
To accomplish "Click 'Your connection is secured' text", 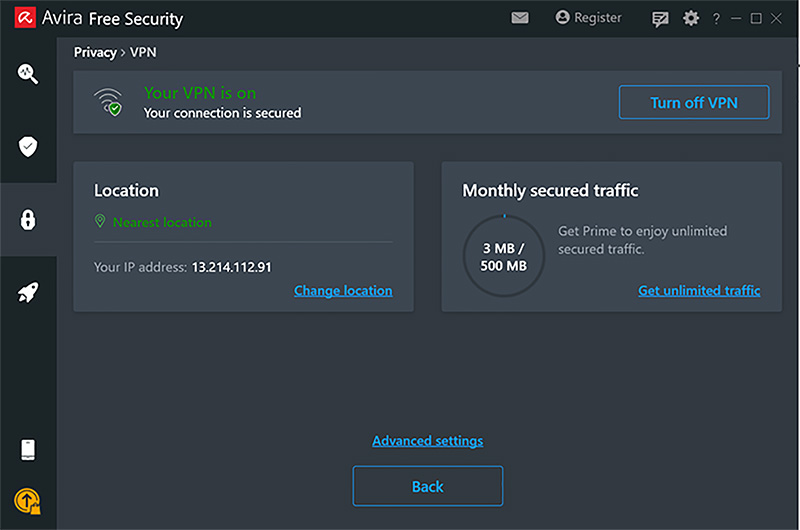I will pyautogui.click(x=222, y=113).
